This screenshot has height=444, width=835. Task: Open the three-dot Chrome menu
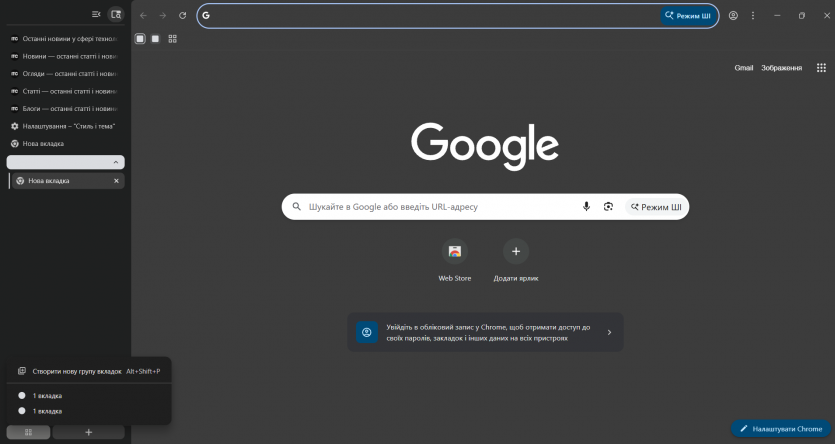click(753, 15)
